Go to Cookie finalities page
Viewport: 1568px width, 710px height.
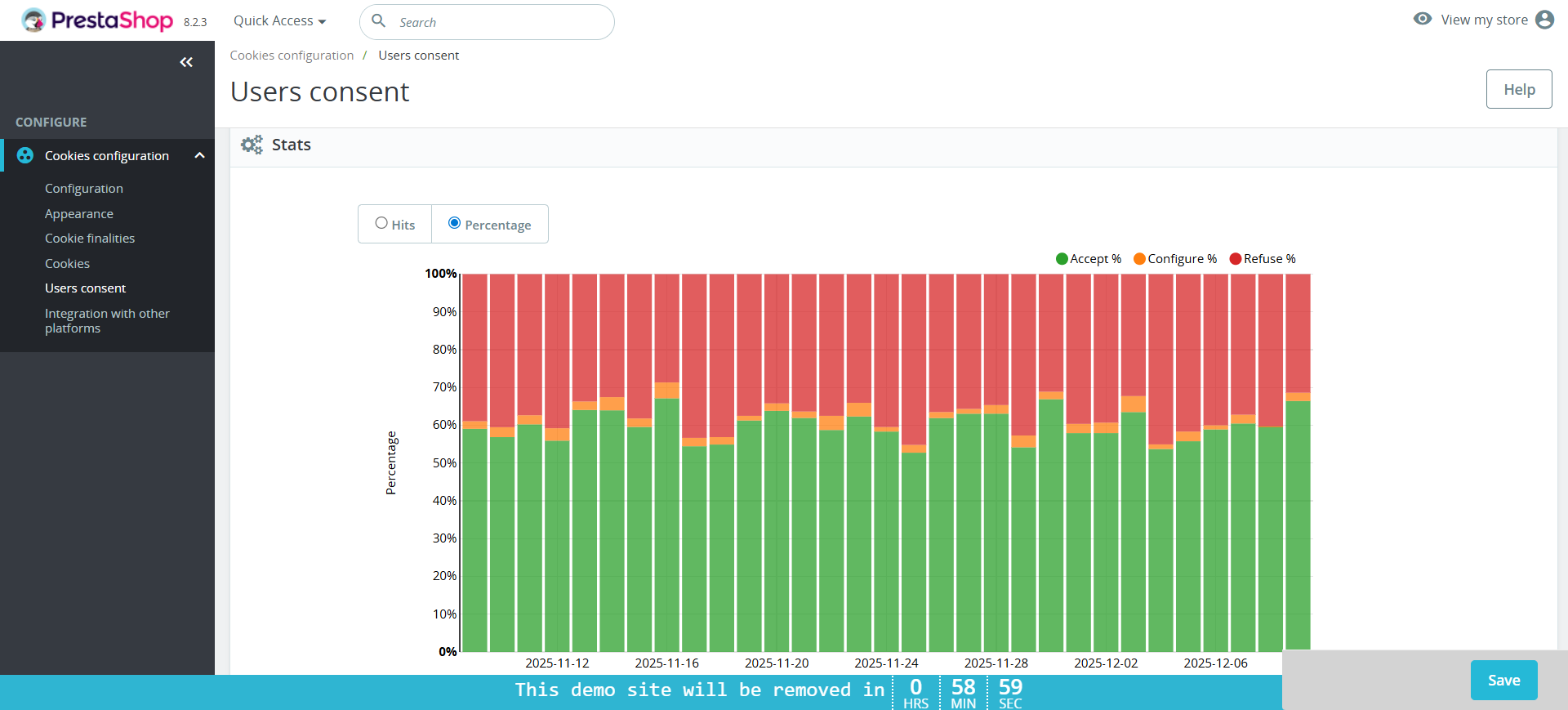coord(90,239)
